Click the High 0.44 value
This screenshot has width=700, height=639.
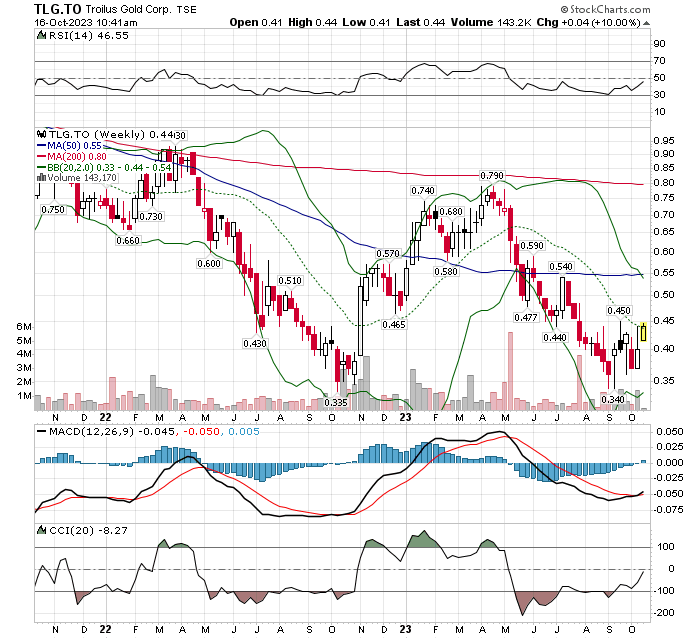coord(312,22)
